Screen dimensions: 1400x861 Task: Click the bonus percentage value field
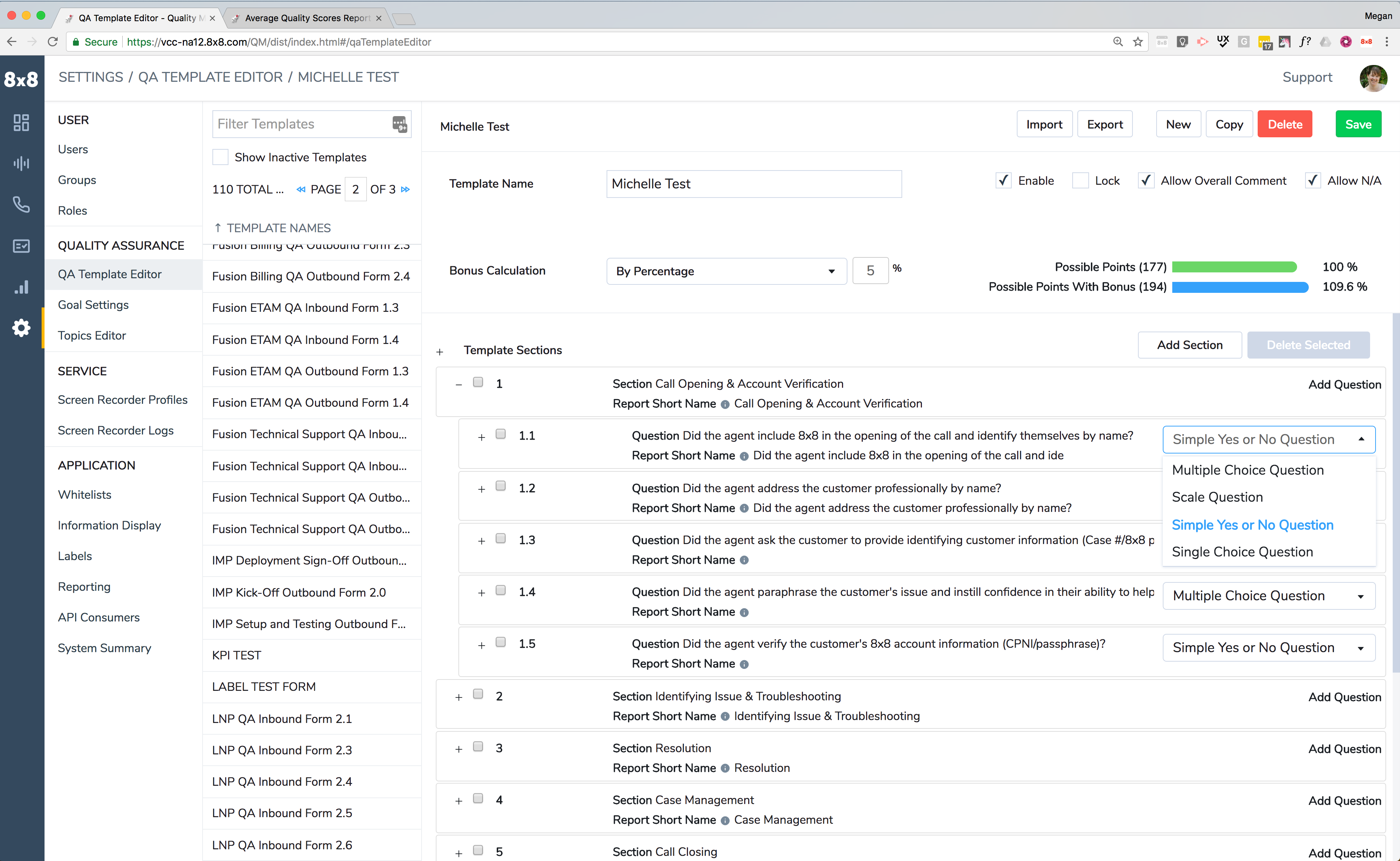pyautogui.click(x=870, y=271)
